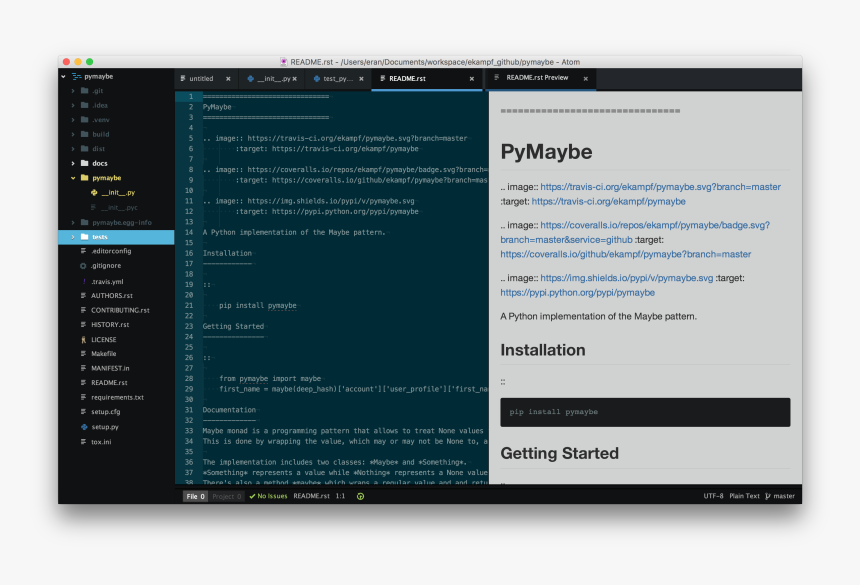The image size is (860, 585).
Task: Click the file icon on the untitled tab
Action: tap(183, 78)
